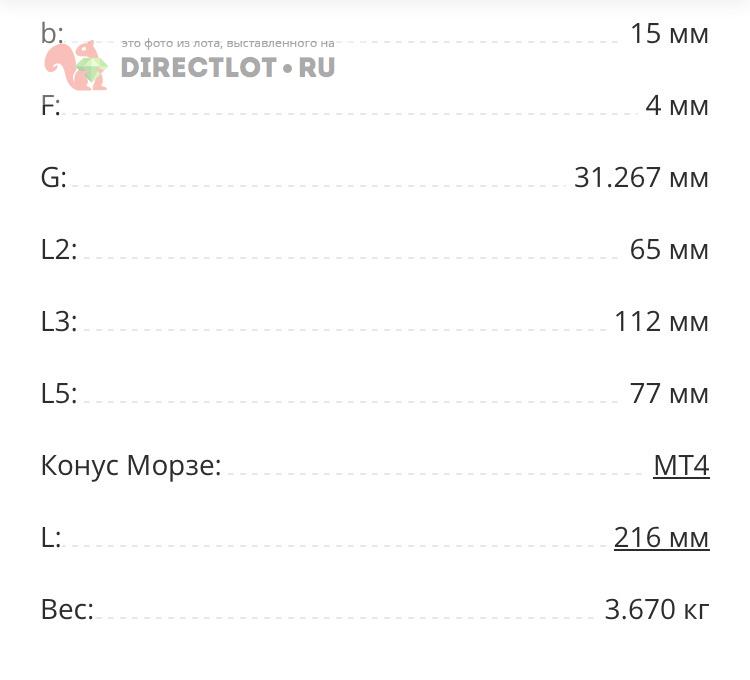The image size is (750, 680).
Task: Click the watermark caption about the lot photo
Action: point(228,44)
